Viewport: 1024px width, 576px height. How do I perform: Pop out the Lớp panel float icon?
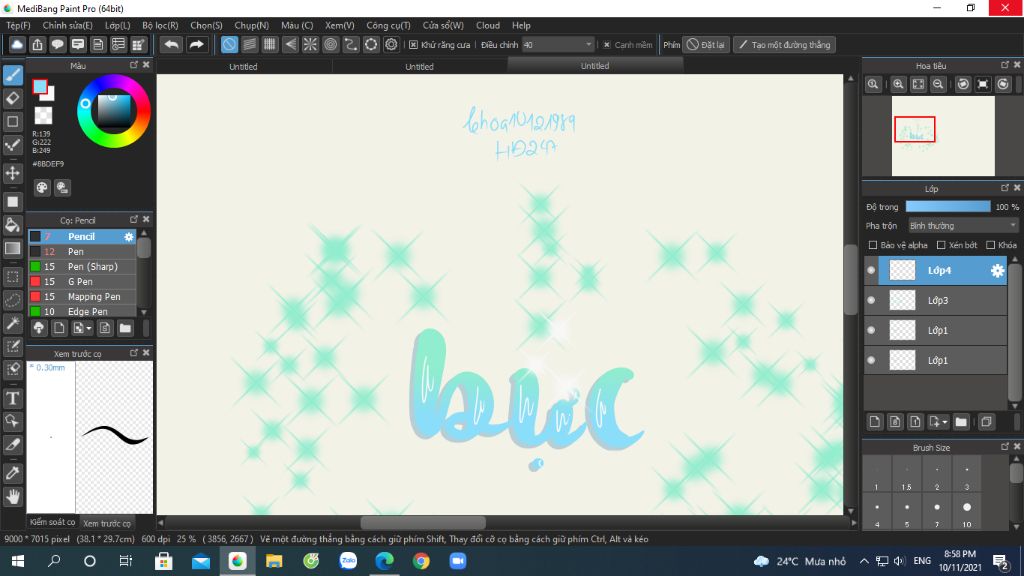[1005, 188]
